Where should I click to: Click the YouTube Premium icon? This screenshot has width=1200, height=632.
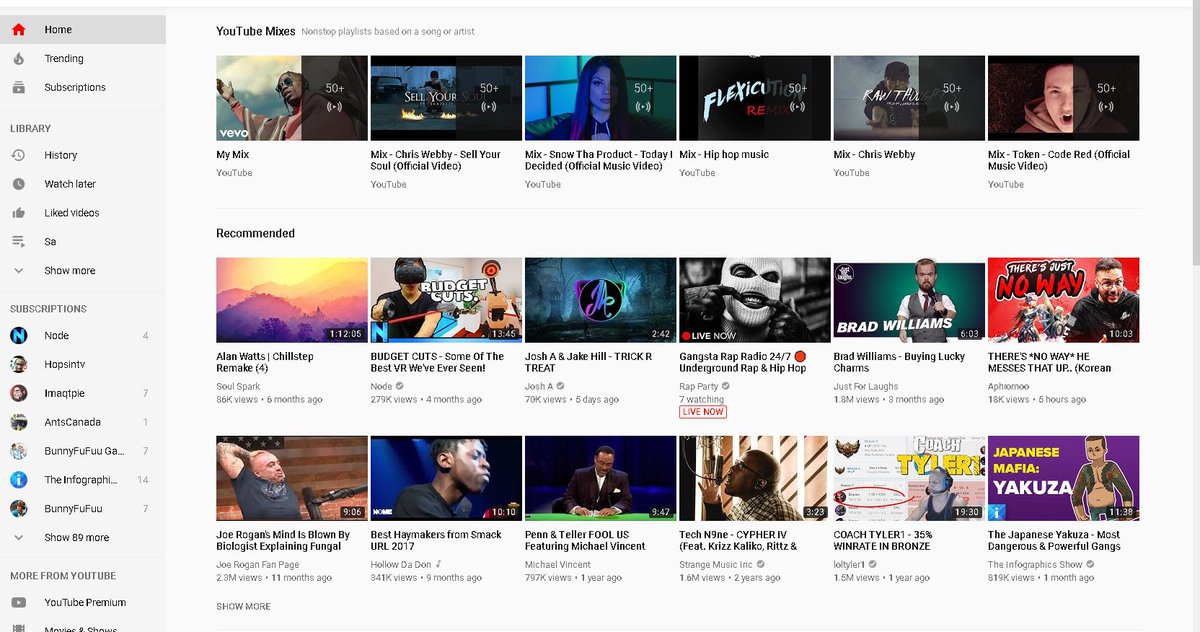click(18, 603)
